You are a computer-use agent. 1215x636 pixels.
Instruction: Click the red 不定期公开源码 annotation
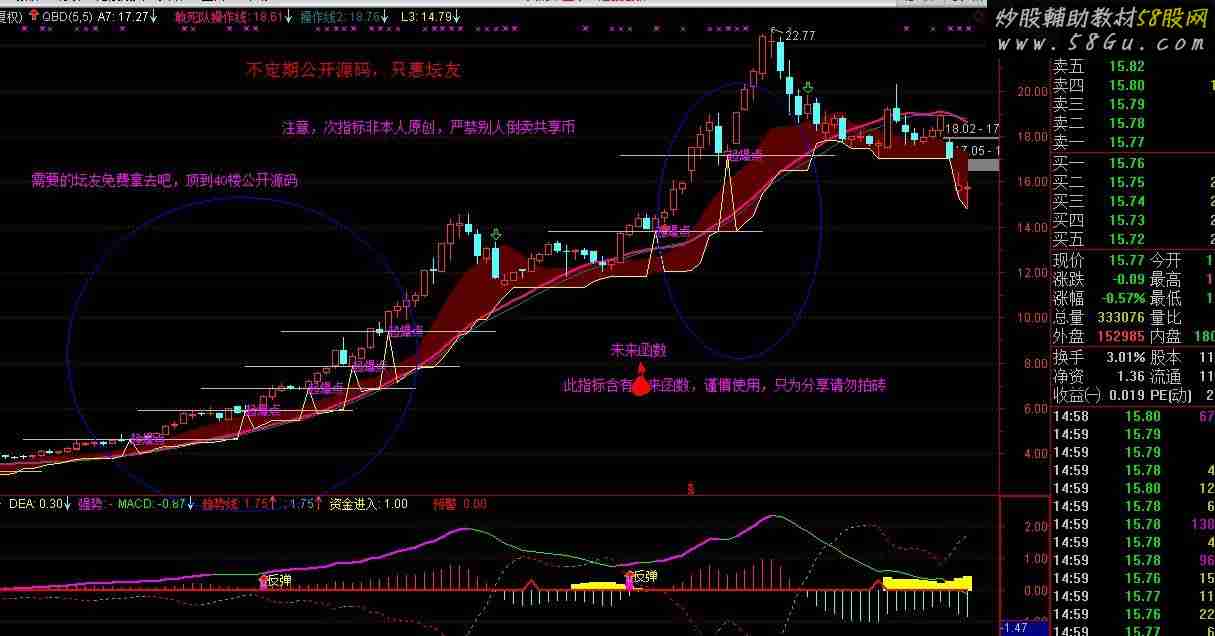354,70
